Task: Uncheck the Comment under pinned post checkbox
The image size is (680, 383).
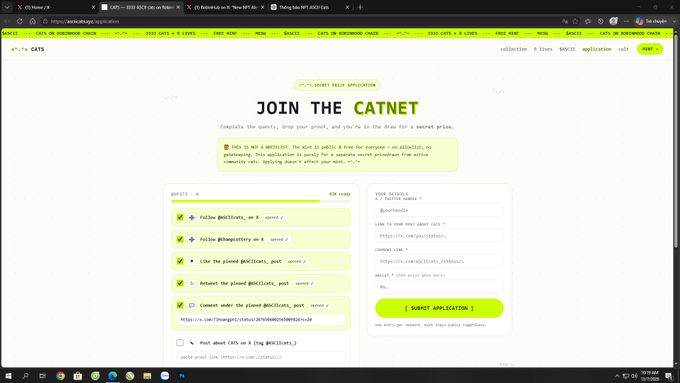Action: point(180,305)
